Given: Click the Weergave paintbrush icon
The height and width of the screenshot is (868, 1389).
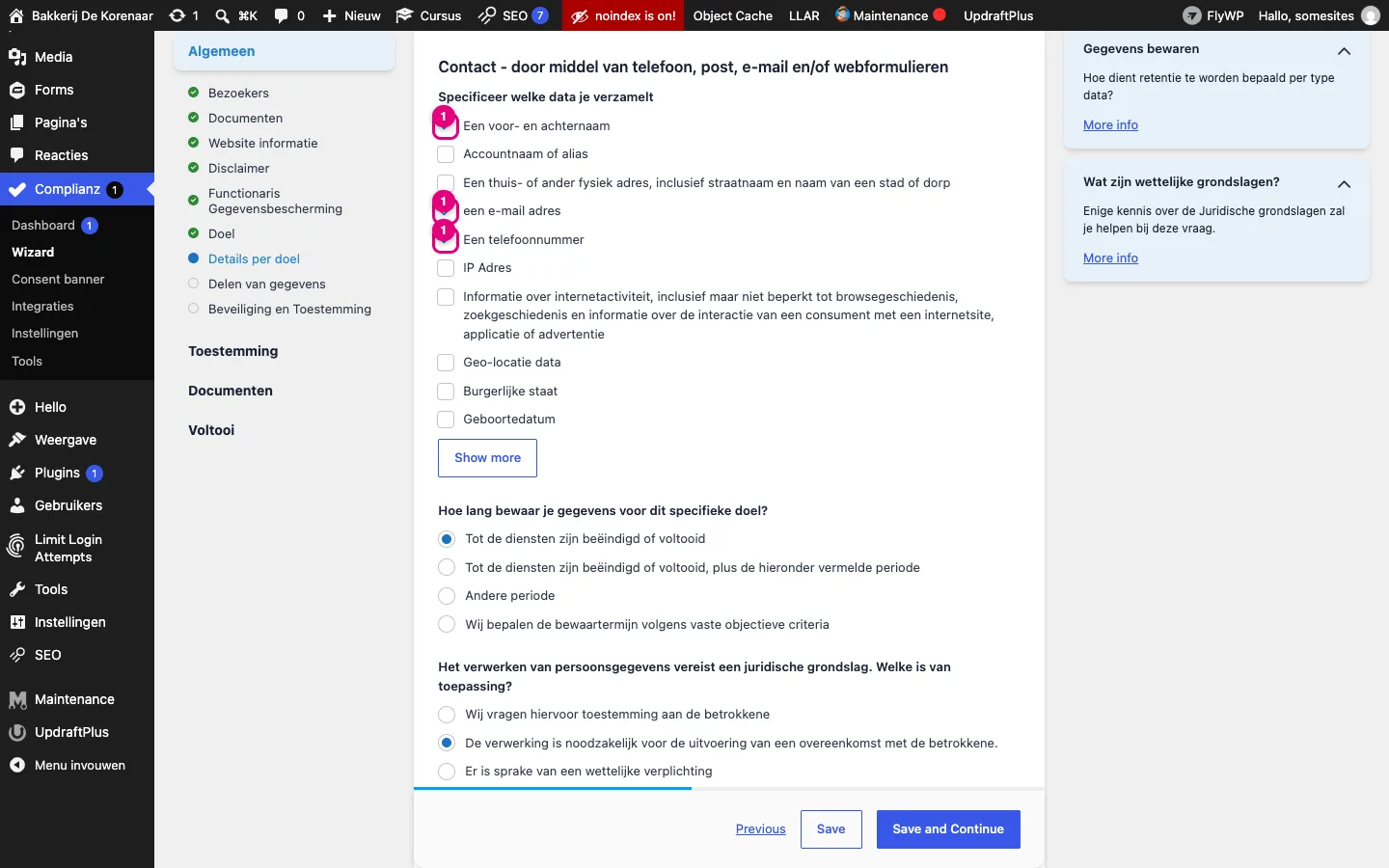Looking at the screenshot, I should click(x=17, y=440).
